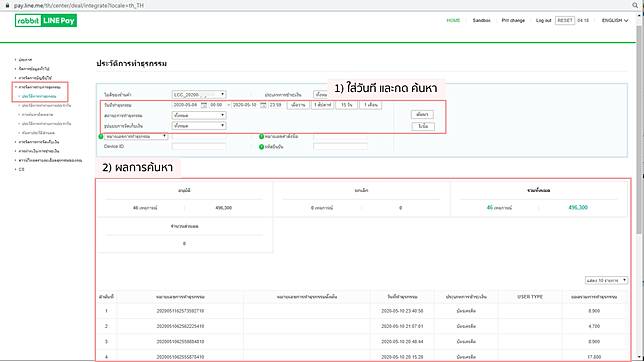Viewport: 644px width, 362px height.
Task: Open the start date calendar picker icon
Action: pos(203,105)
